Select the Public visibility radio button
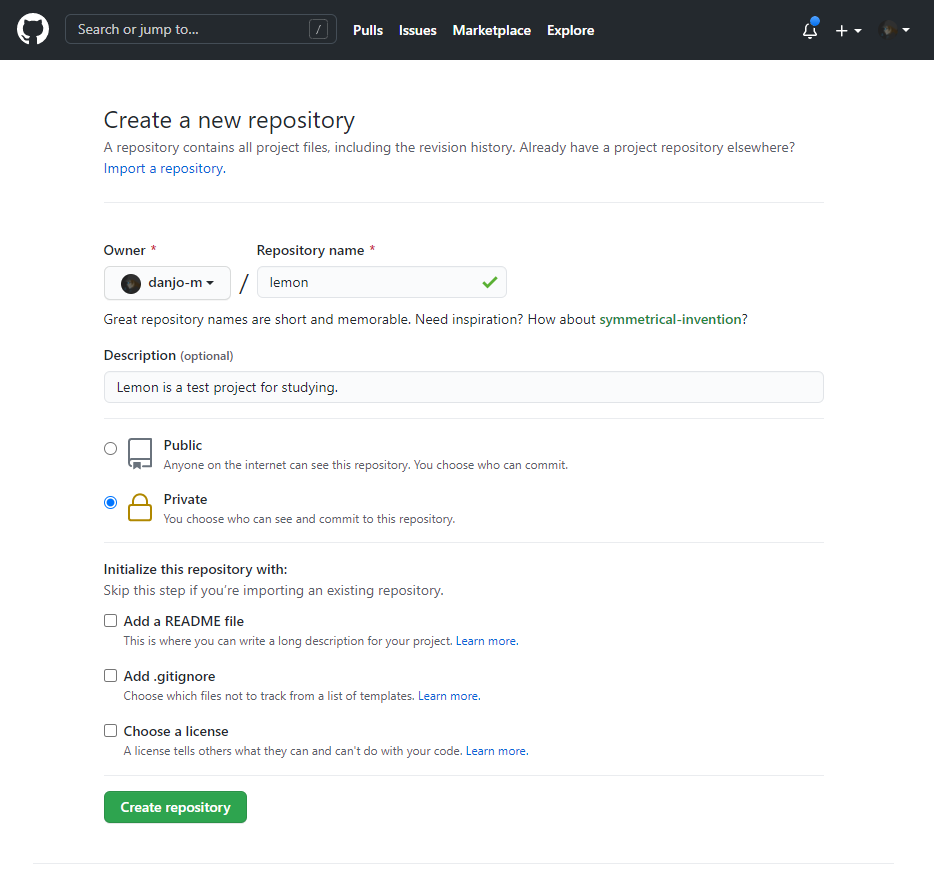The width and height of the screenshot is (934, 869). [x=110, y=448]
